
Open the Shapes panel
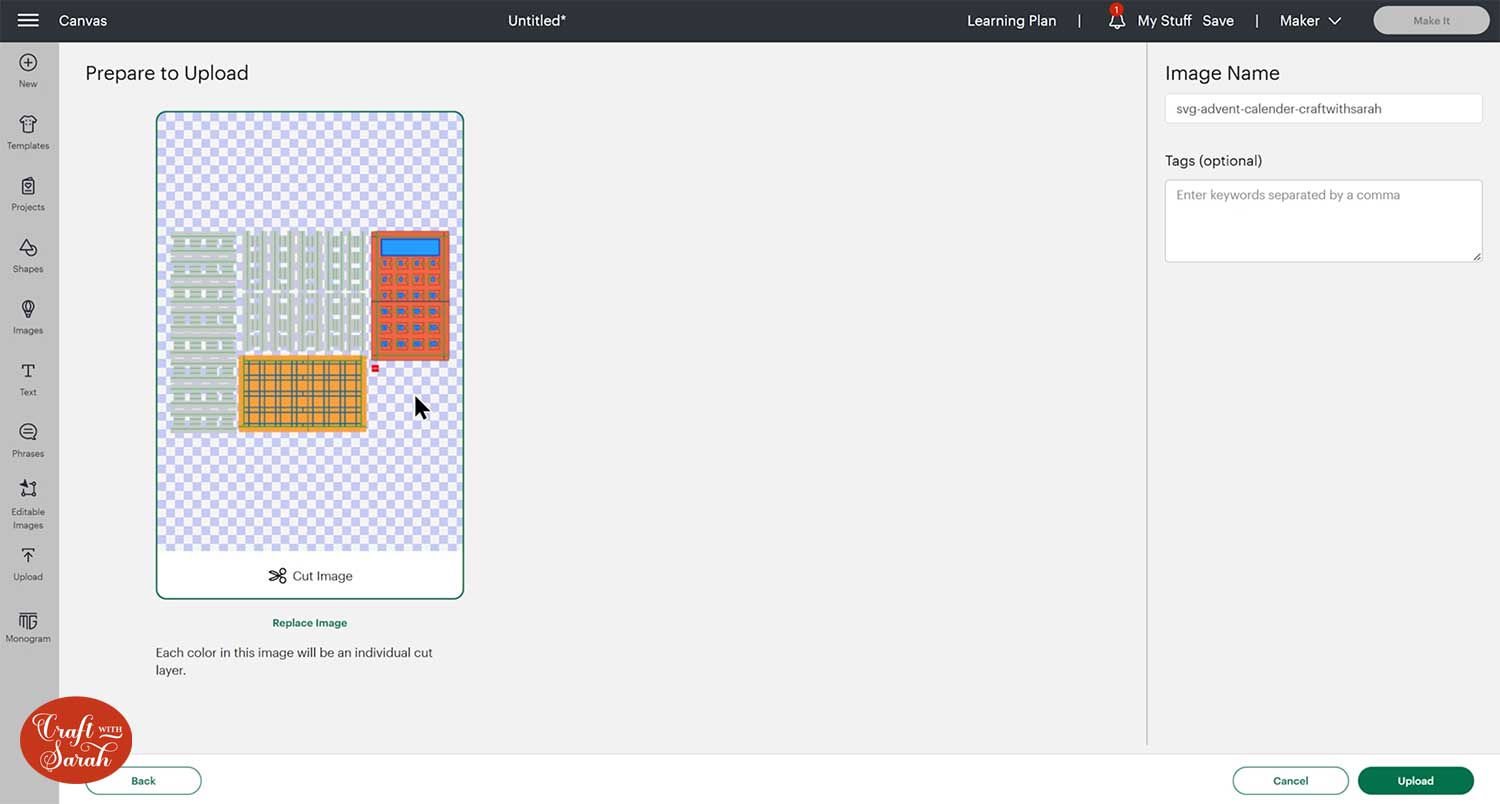pyautogui.click(x=28, y=256)
